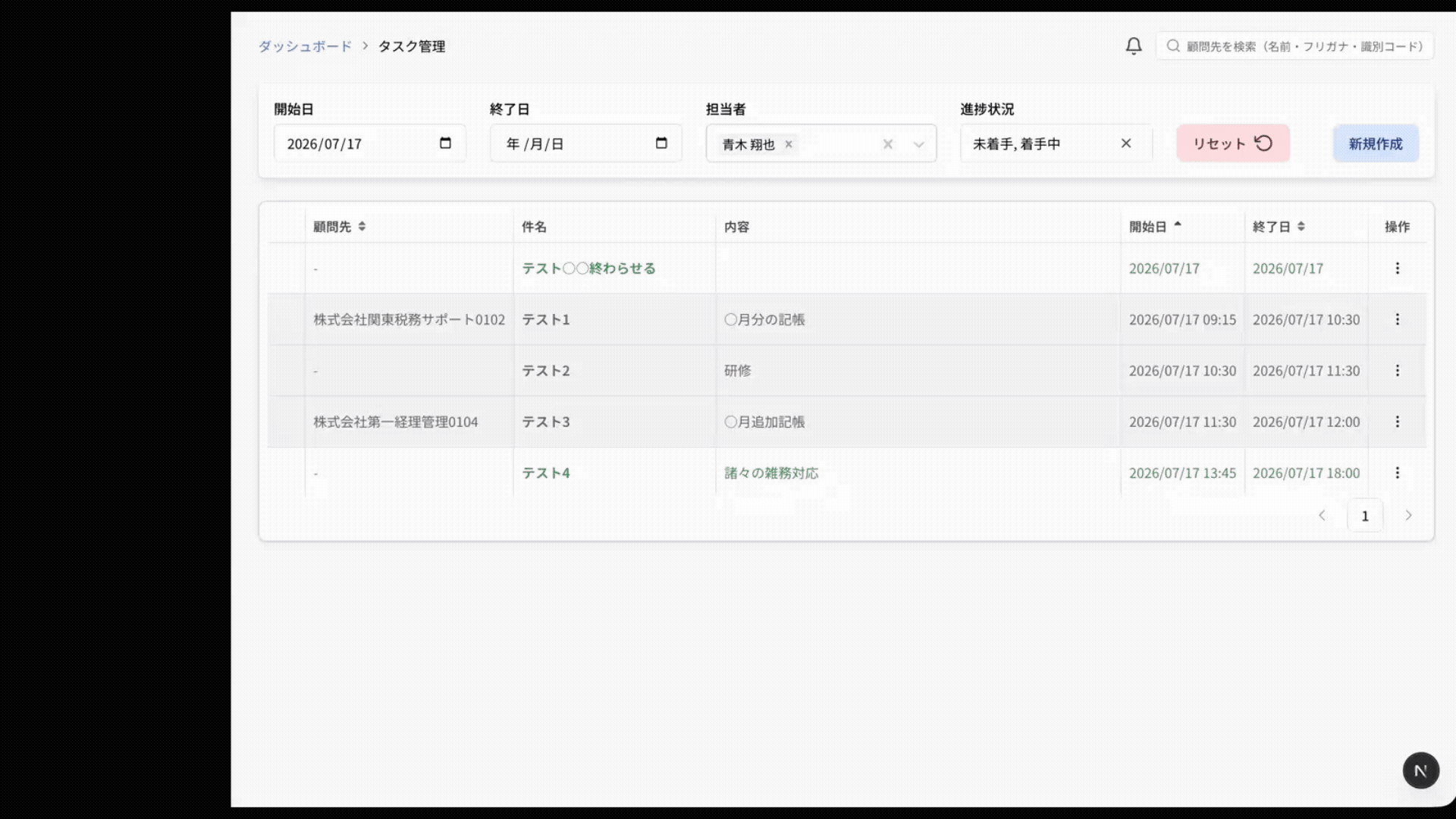Click 株式会社関東税務サポート0102 client cell
This screenshot has width=1456, height=819.
tap(409, 320)
